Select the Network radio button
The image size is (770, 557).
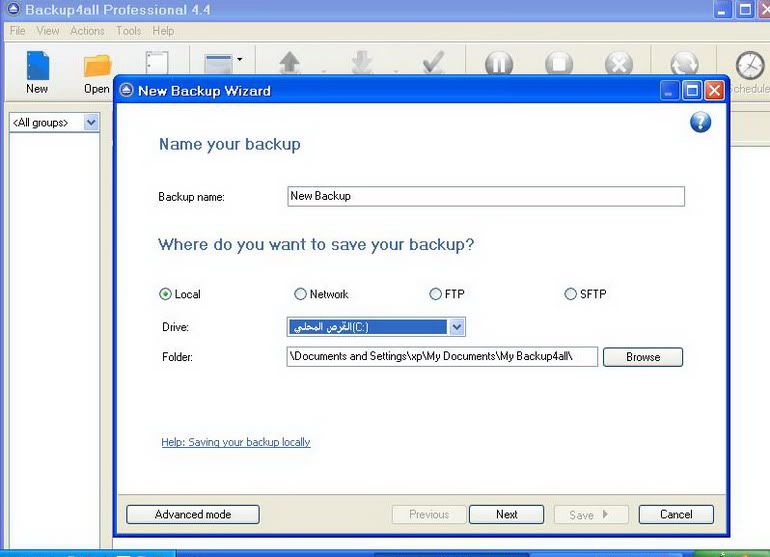click(300, 294)
